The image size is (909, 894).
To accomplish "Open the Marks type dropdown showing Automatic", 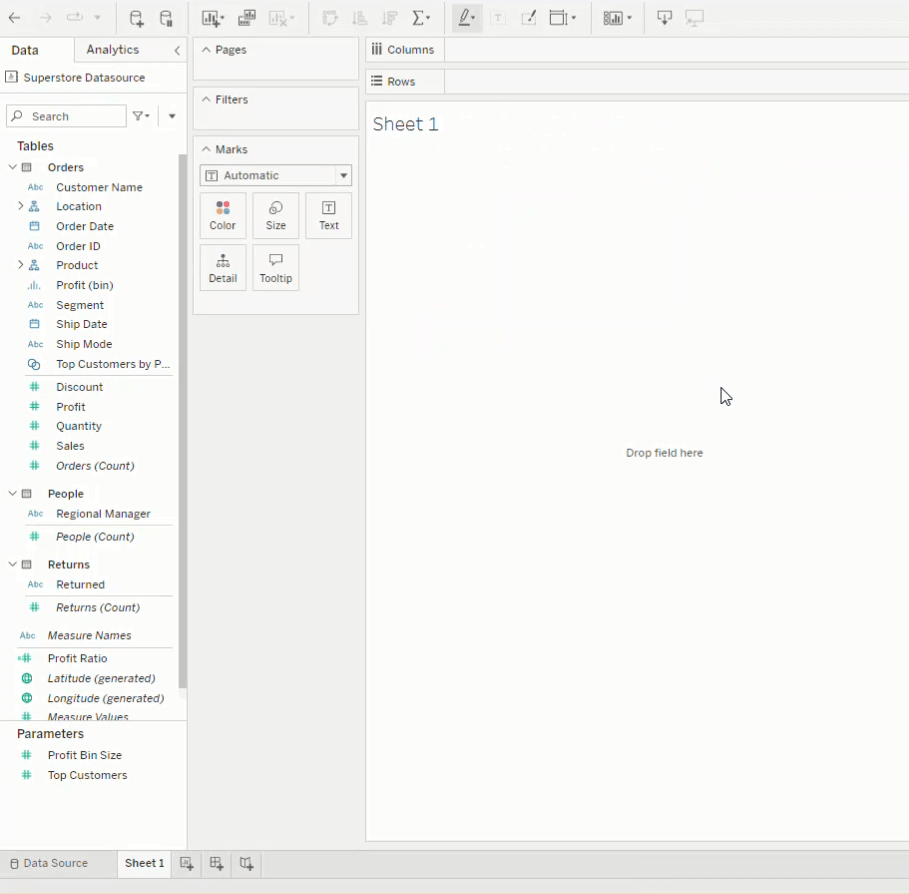I will point(343,175).
